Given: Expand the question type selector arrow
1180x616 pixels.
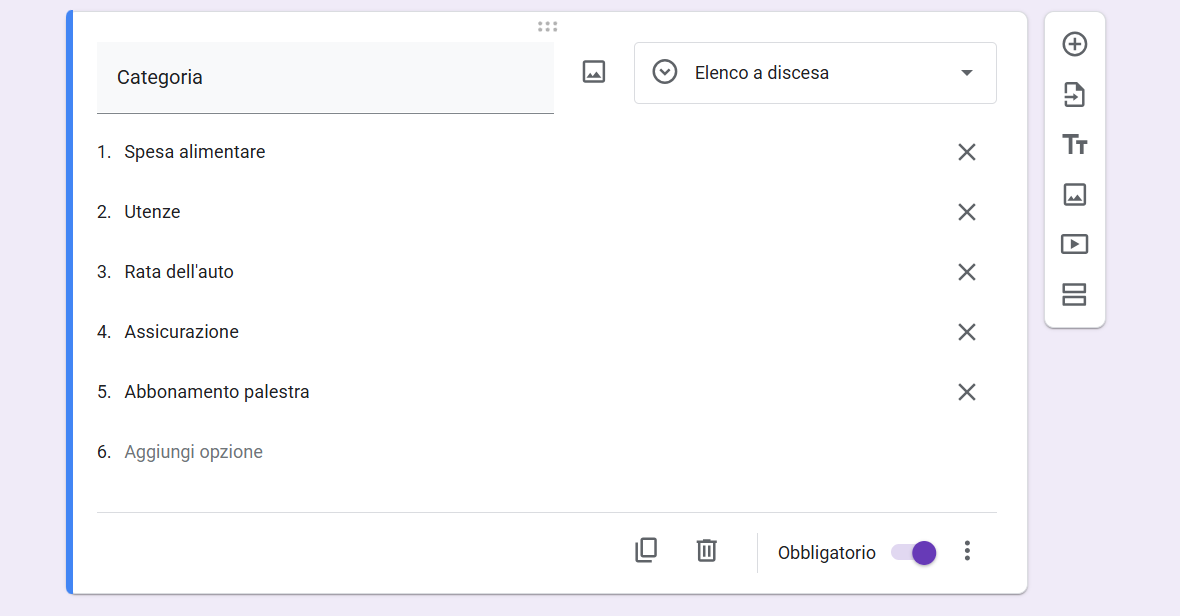Looking at the screenshot, I should click(966, 72).
